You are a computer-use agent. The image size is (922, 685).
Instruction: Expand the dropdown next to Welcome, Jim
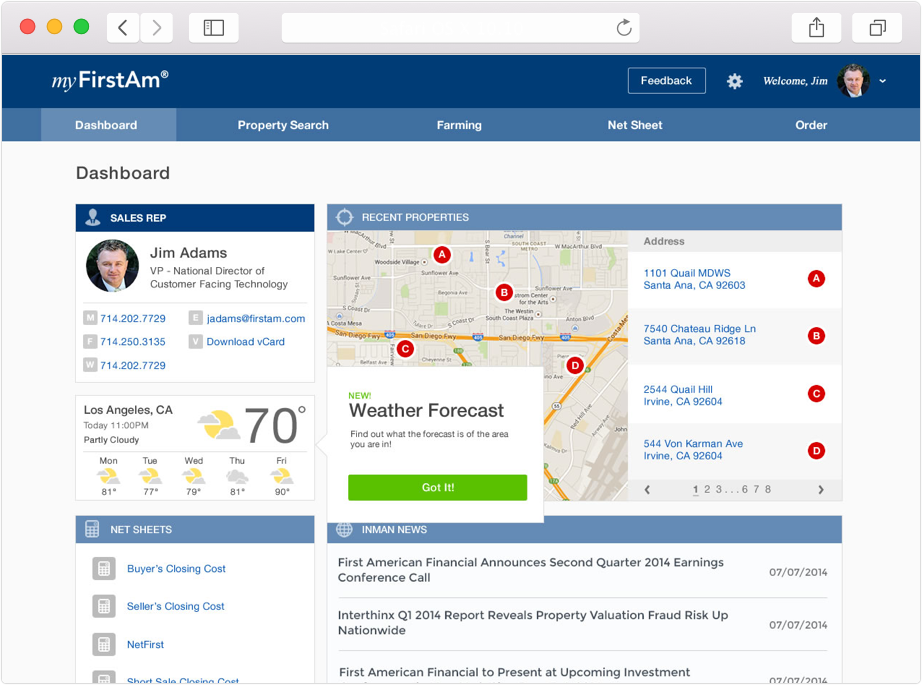[x=884, y=81]
